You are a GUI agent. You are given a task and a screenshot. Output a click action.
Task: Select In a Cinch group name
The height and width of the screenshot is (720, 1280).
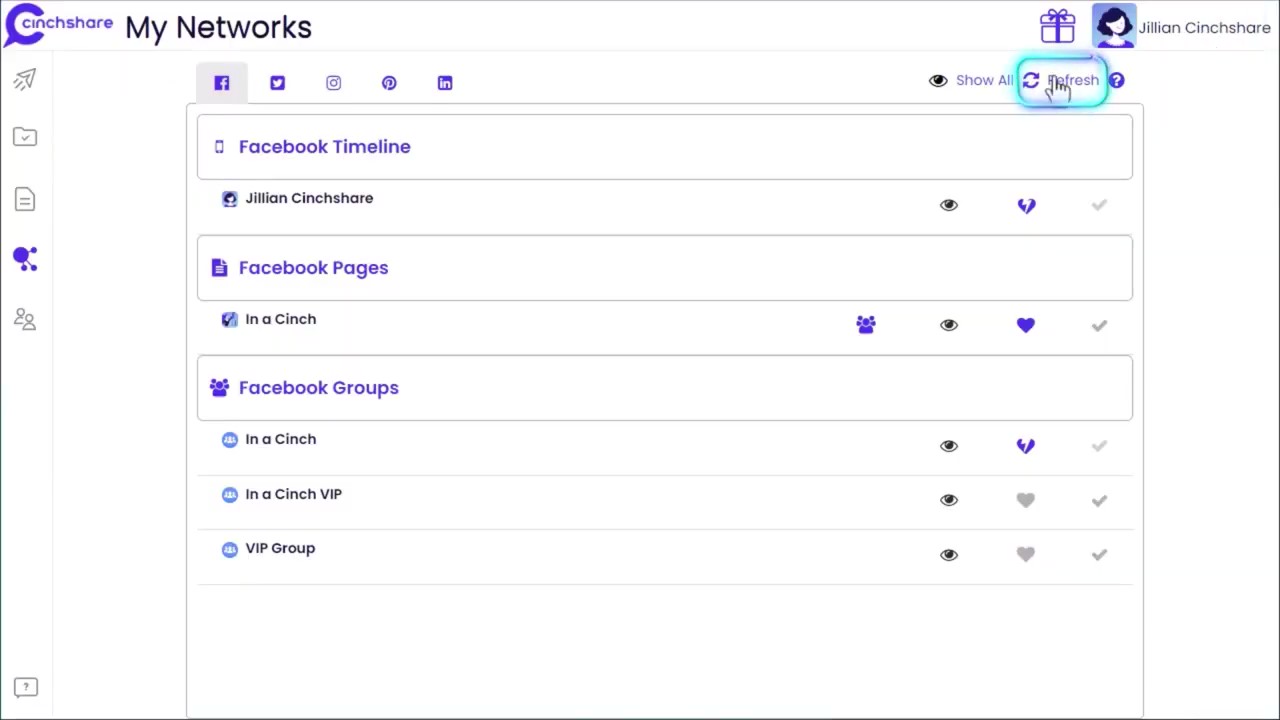pos(280,439)
